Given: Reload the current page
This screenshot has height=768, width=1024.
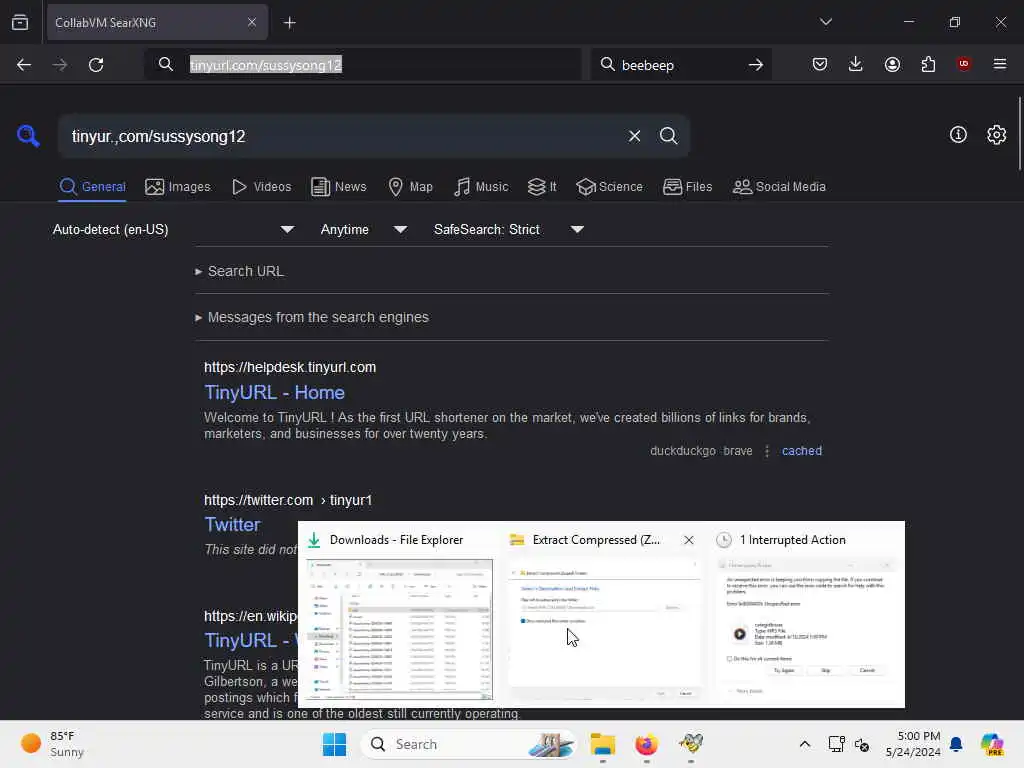Looking at the screenshot, I should (96, 65).
